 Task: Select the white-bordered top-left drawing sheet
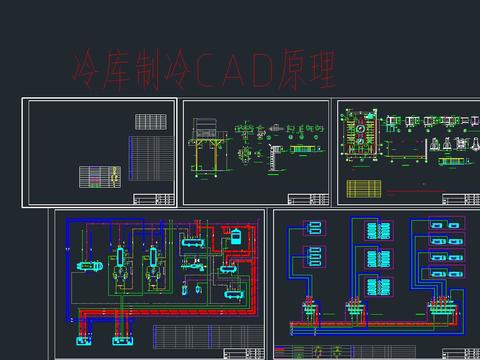tap(99, 153)
